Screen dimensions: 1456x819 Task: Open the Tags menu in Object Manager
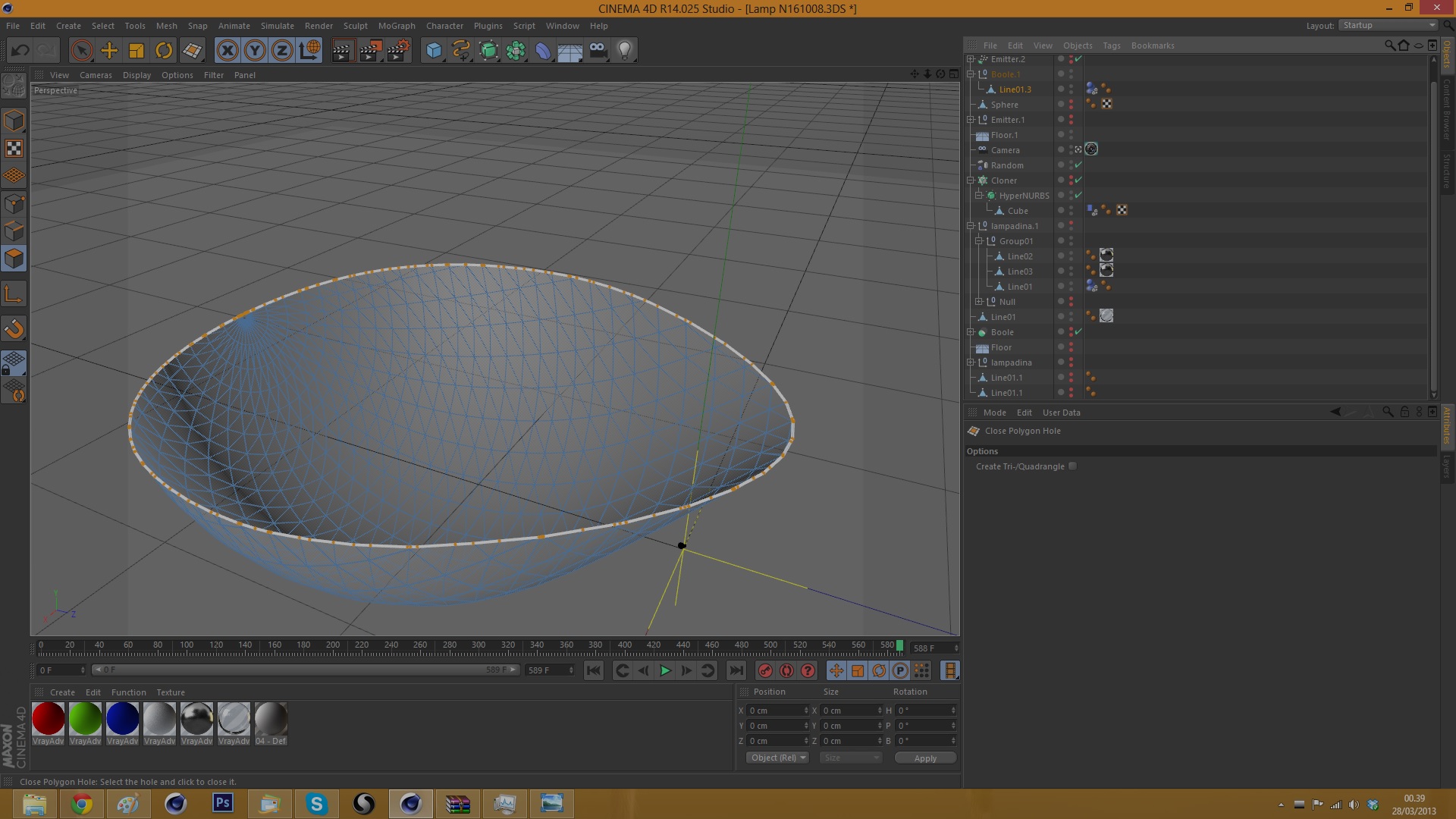tap(1111, 45)
